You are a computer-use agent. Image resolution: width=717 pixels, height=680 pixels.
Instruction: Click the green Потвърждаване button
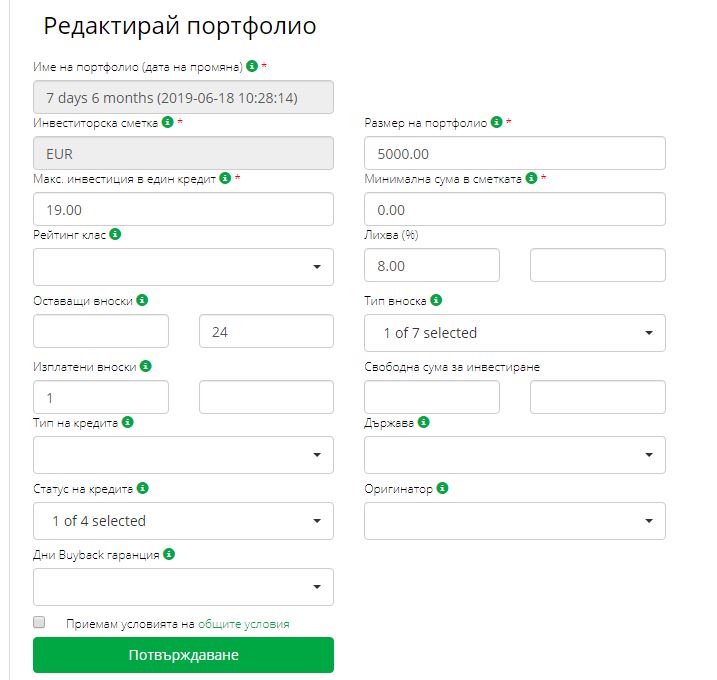click(183, 655)
